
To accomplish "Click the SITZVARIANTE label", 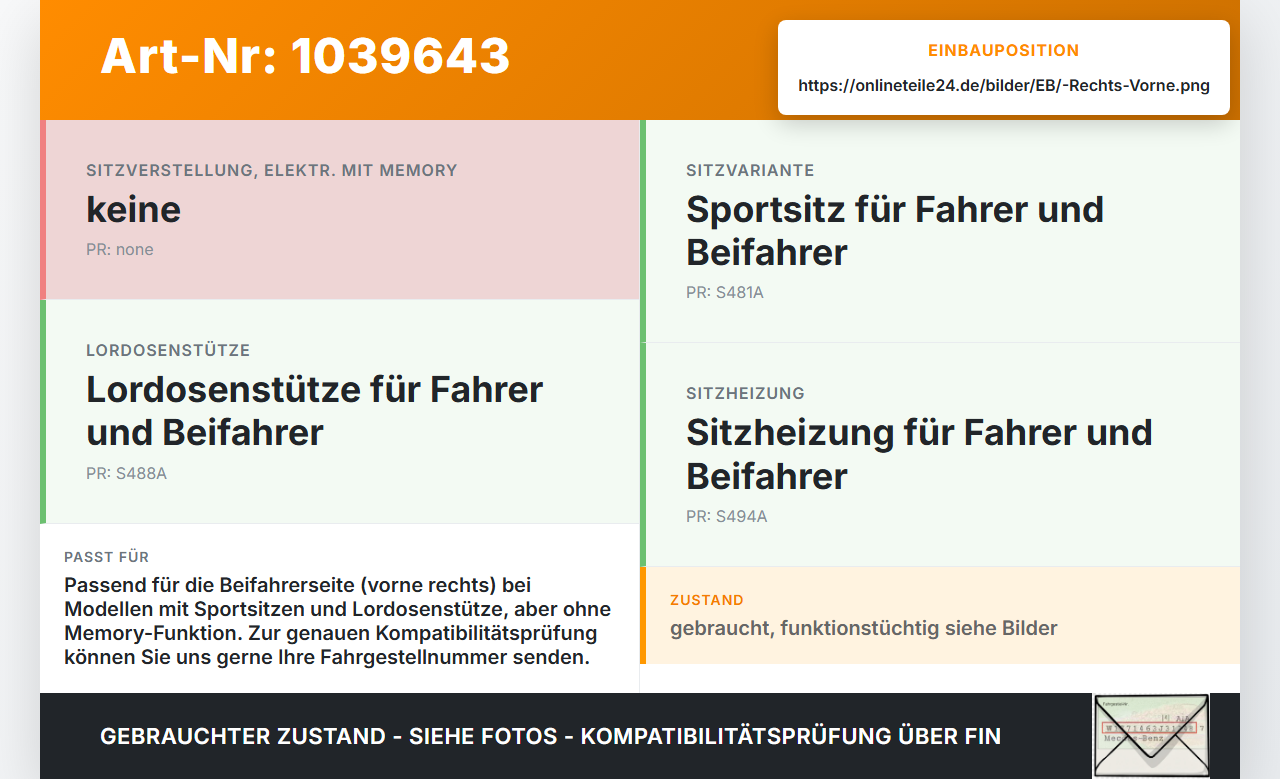I will (750, 170).
